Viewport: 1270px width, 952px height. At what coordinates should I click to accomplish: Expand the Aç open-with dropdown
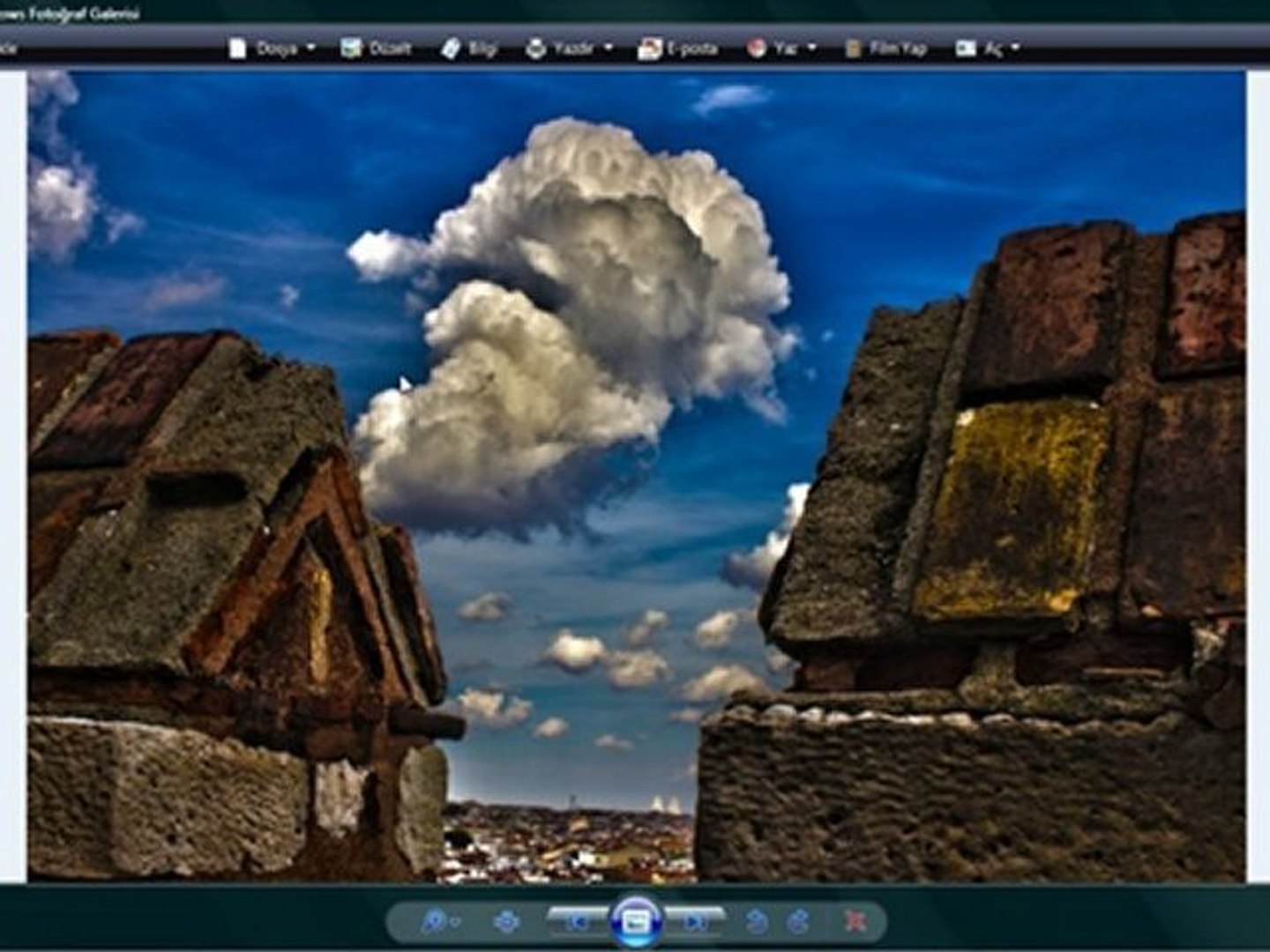988,48
